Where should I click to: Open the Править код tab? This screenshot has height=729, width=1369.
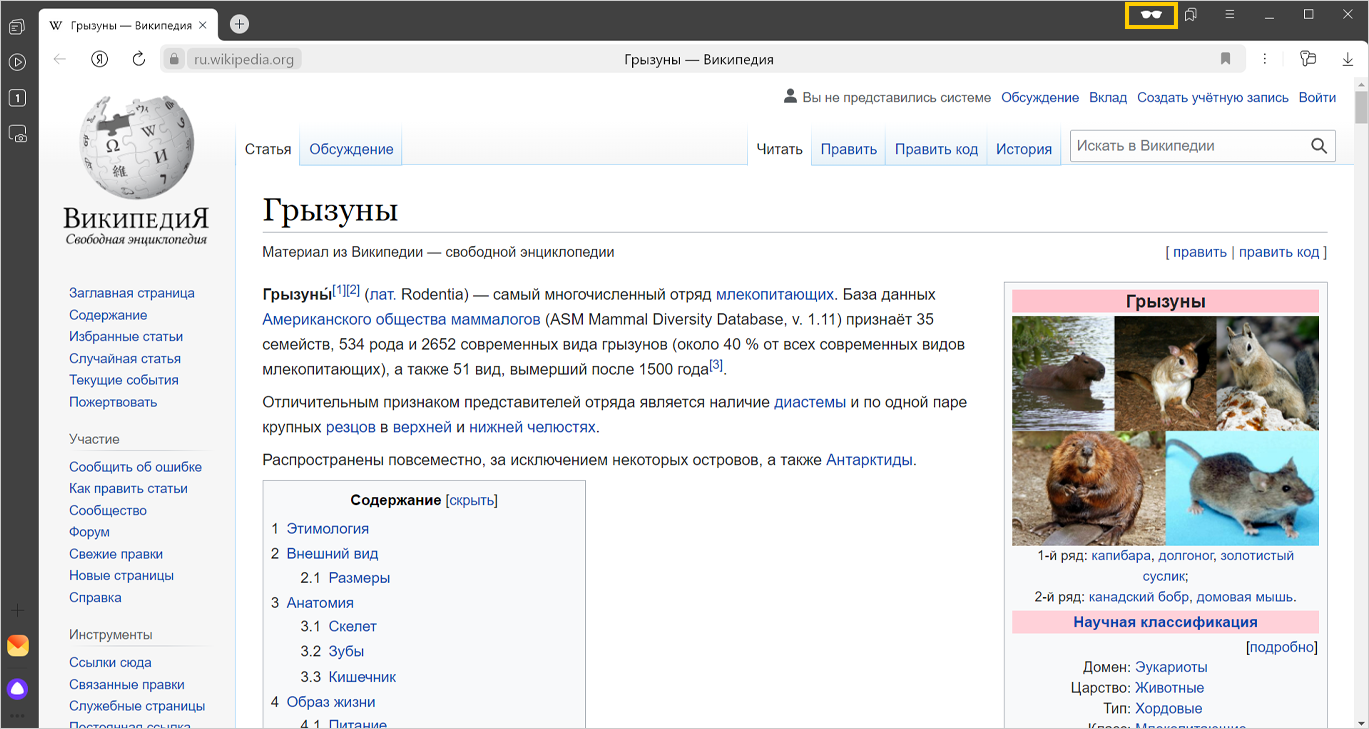[x=936, y=149]
